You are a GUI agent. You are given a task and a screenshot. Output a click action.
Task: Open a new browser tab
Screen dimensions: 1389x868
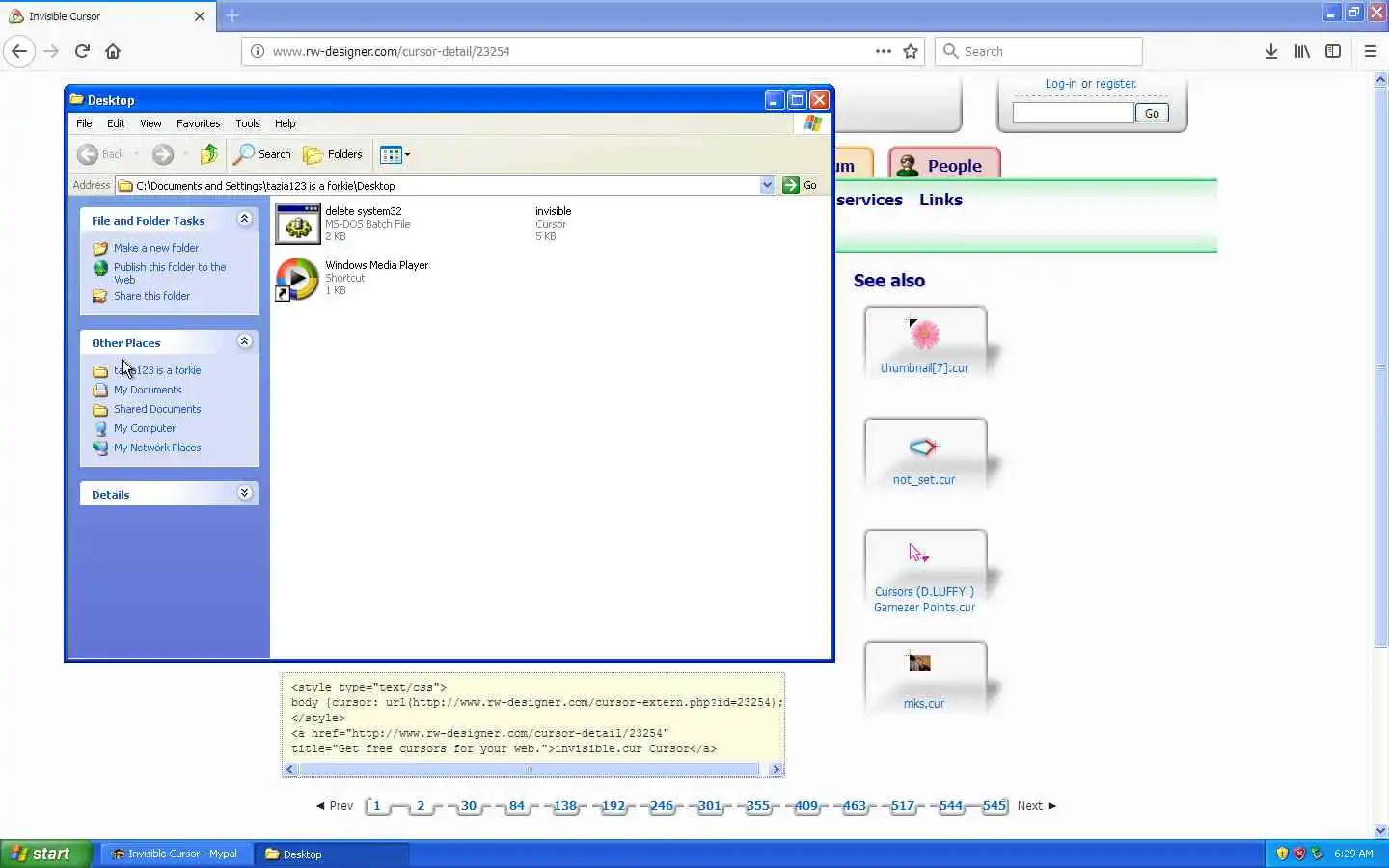pos(232,15)
